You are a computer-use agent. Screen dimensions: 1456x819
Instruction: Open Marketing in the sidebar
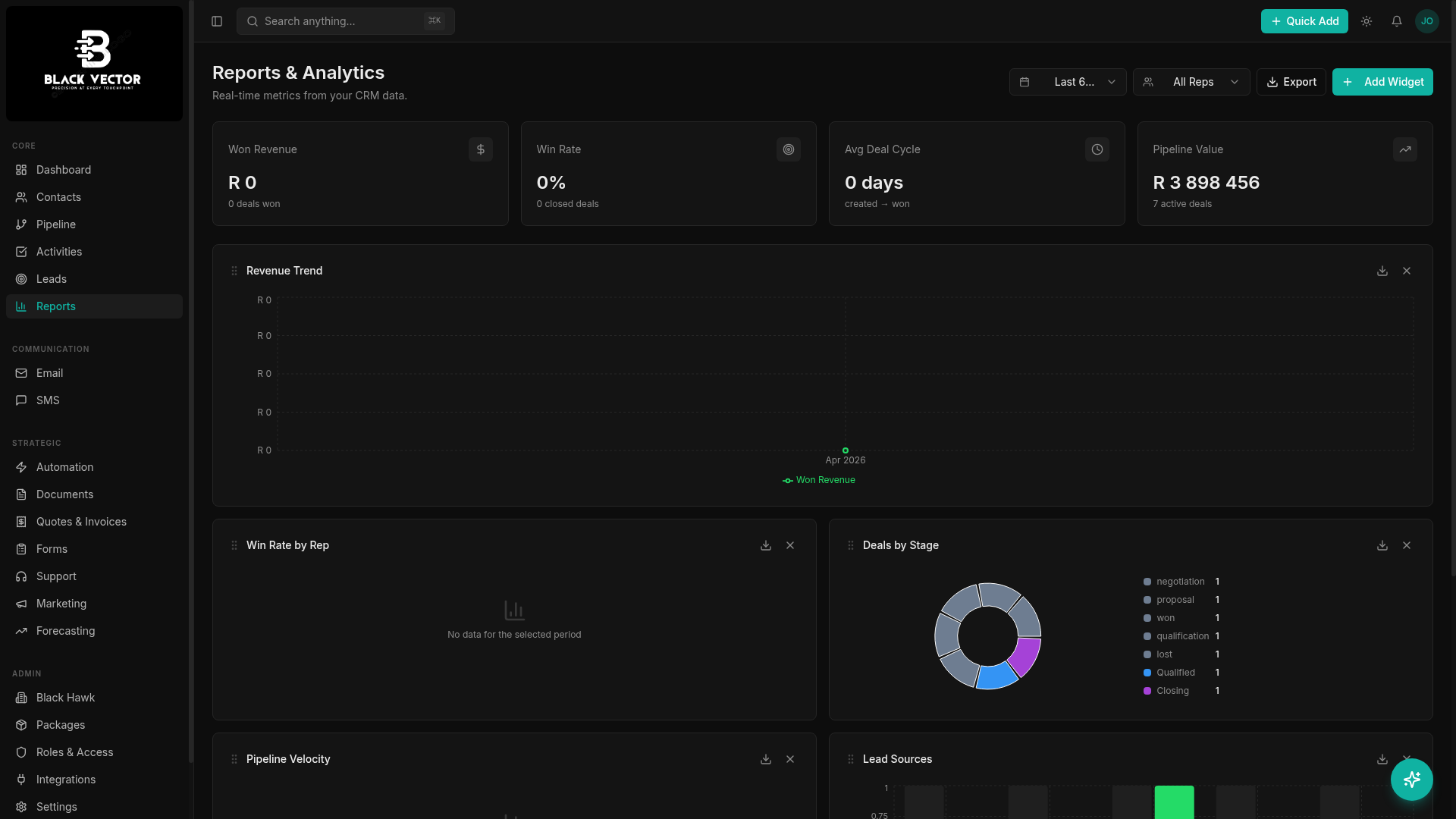click(x=94, y=604)
